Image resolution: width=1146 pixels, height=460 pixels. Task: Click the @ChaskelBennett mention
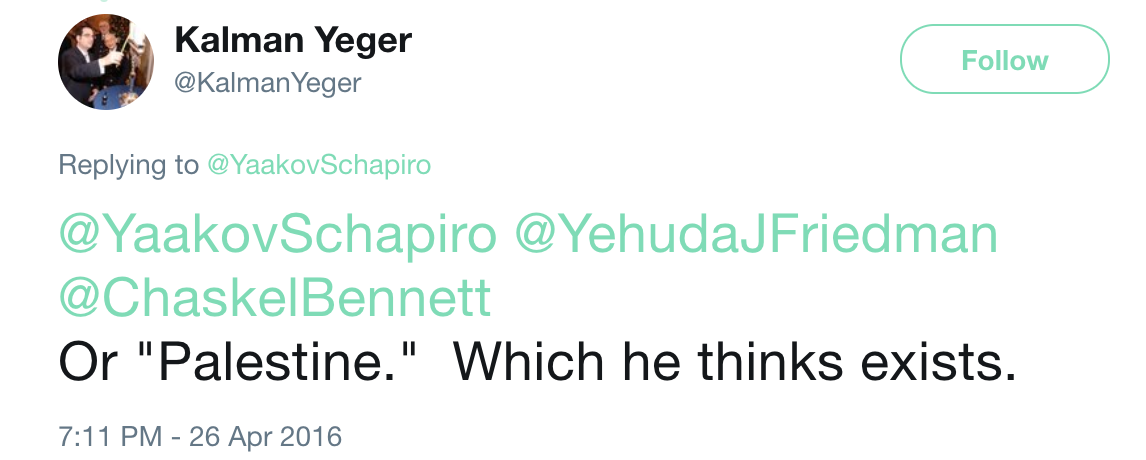point(275,298)
